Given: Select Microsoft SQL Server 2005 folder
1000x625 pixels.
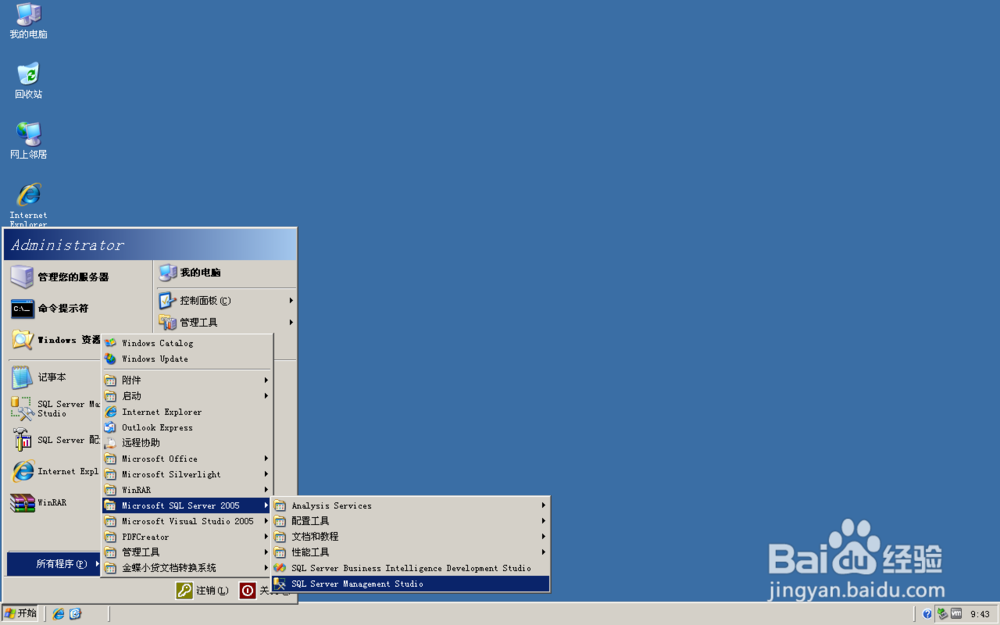Looking at the screenshot, I should point(188,506).
